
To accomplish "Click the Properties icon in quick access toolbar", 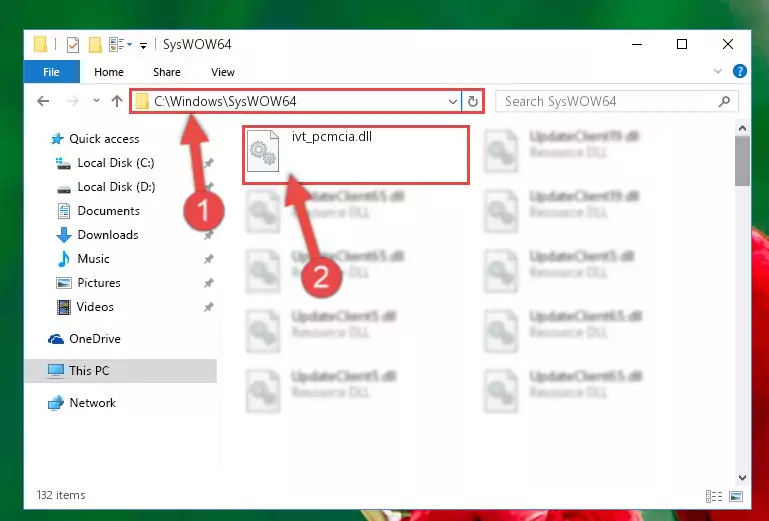I will (x=73, y=45).
